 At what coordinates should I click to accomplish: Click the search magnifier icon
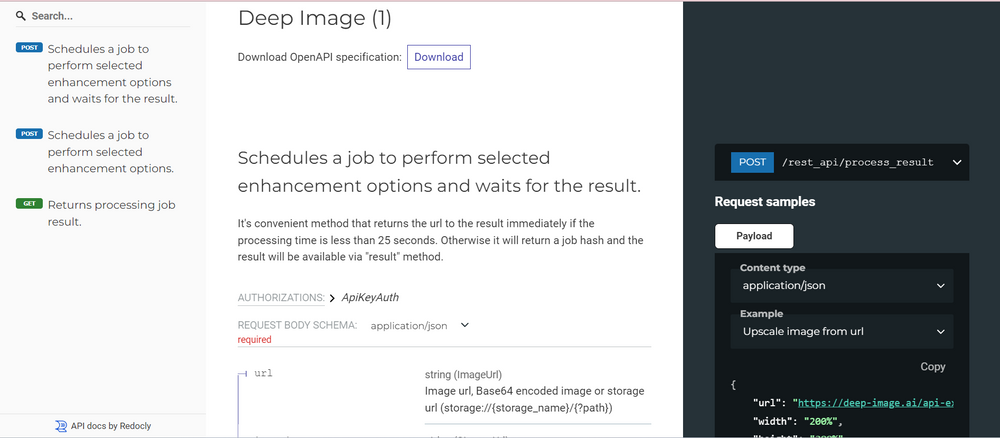tap(21, 16)
